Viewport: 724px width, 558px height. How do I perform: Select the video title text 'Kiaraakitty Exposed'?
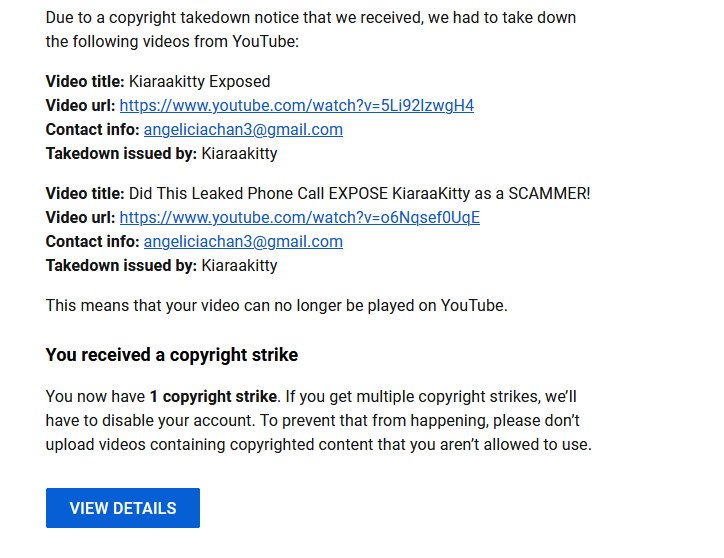tap(199, 81)
